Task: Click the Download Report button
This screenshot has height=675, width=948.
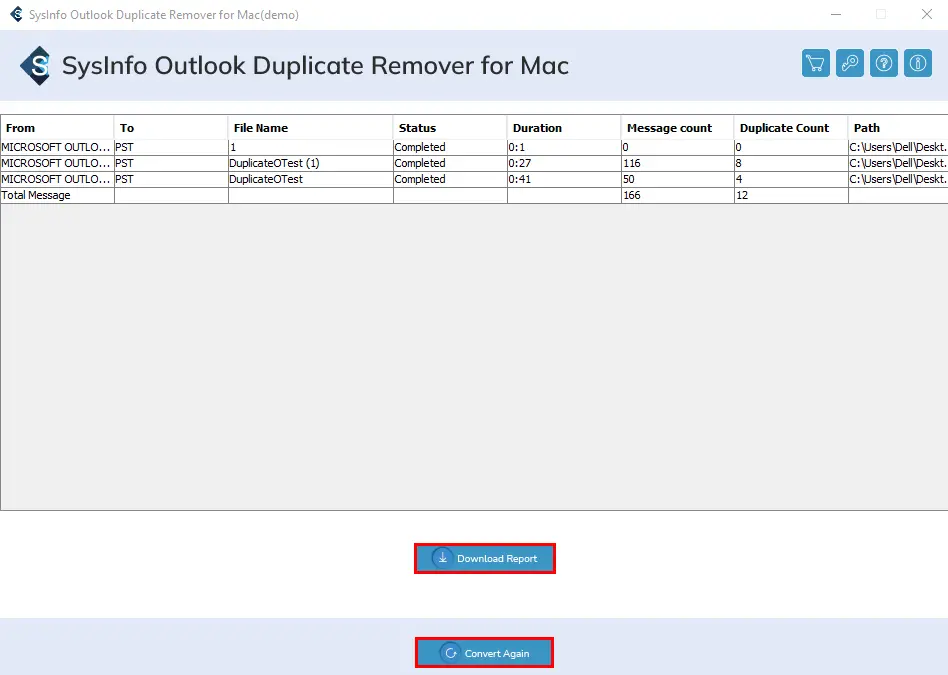Action: (485, 558)
